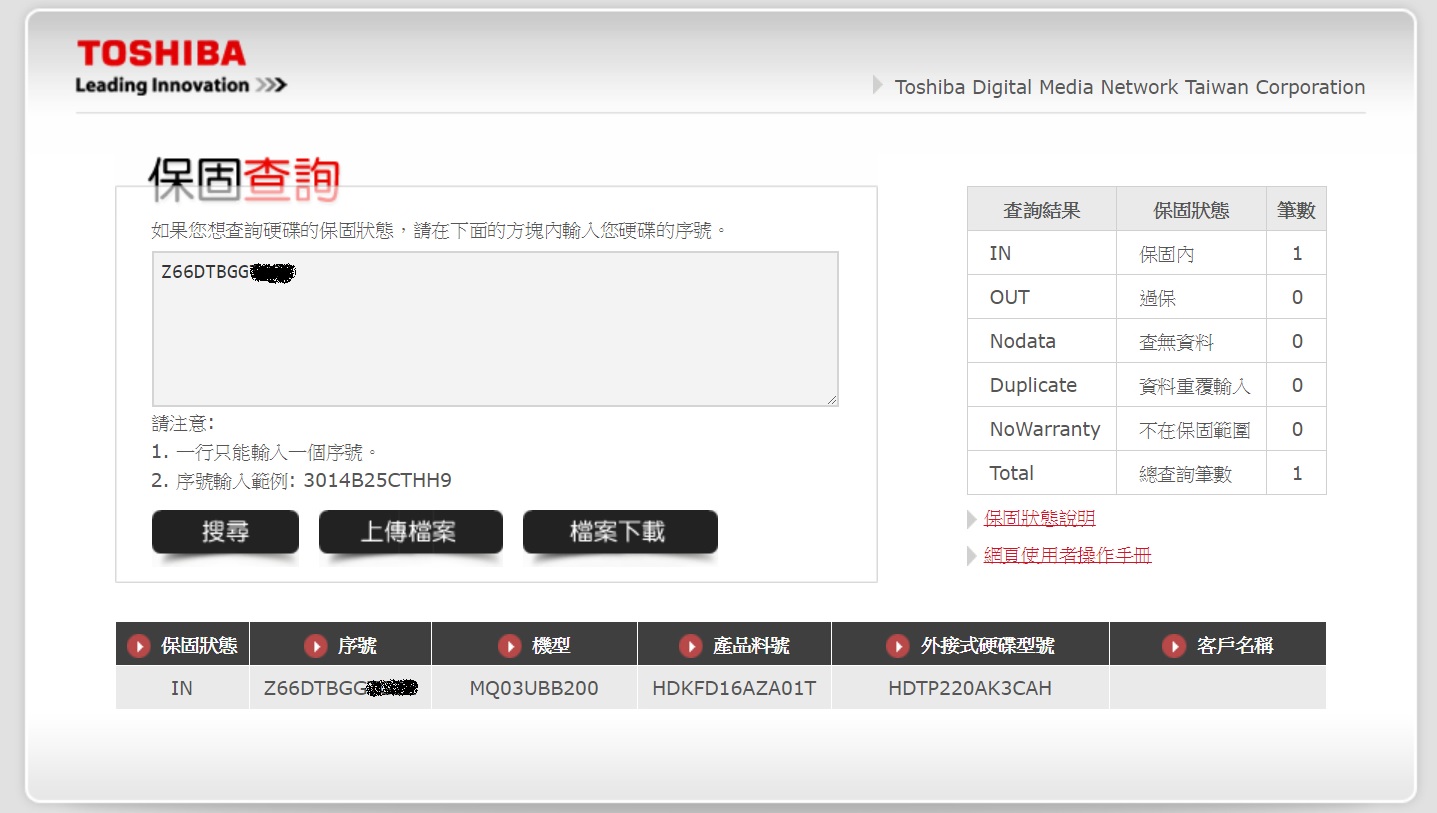Click the text area resize handle
This screenshot has height=813, width=1437.
pyautogui.click(x=831, y=399)
